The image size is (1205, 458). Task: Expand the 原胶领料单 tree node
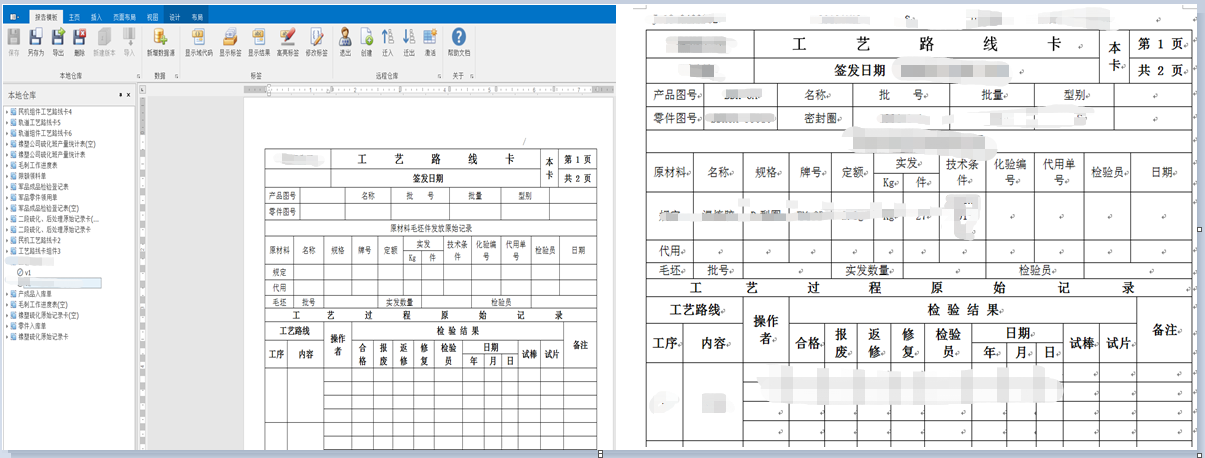point(7,175)
